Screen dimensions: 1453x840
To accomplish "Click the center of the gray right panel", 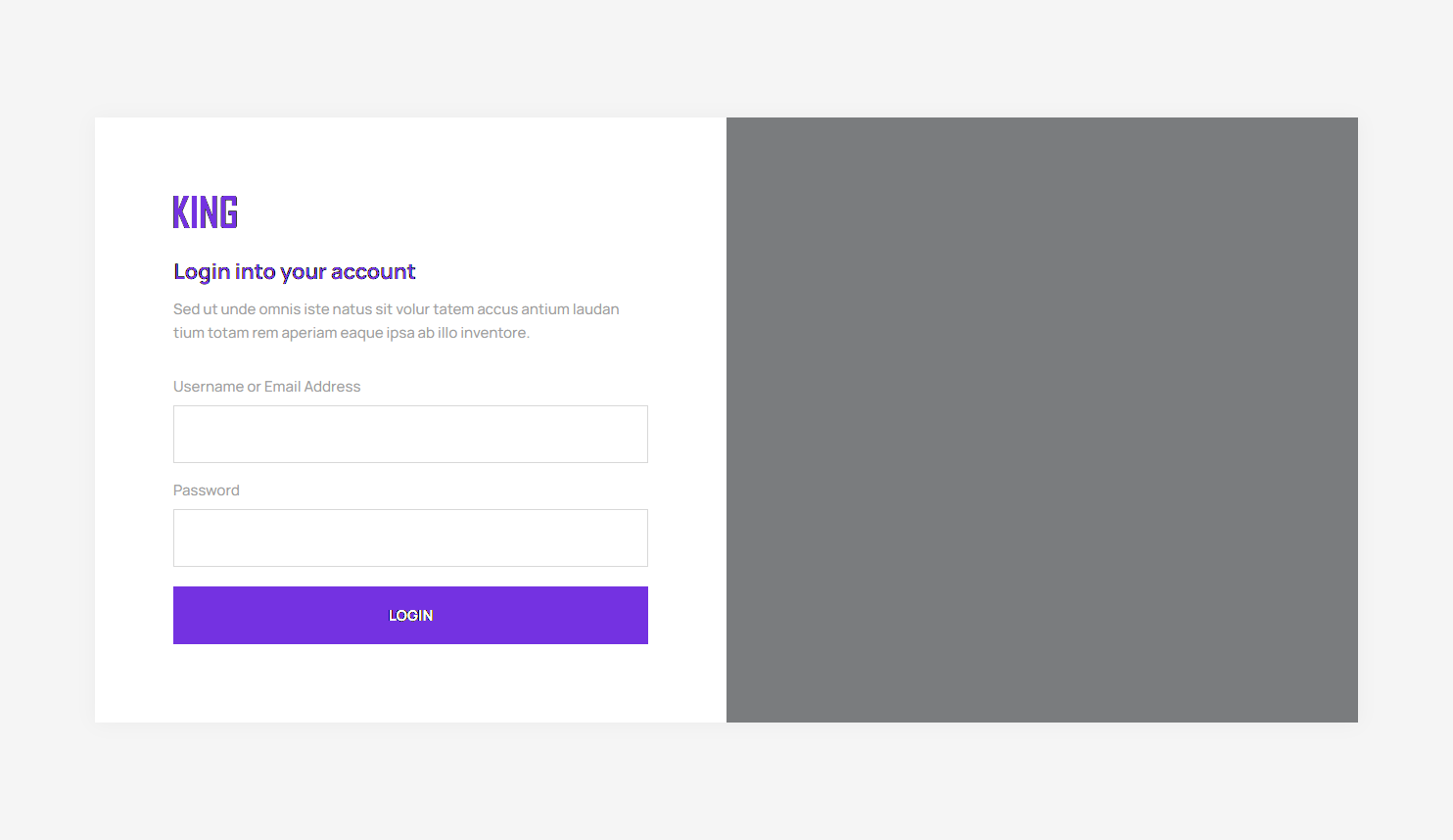I will (1042, 419).
